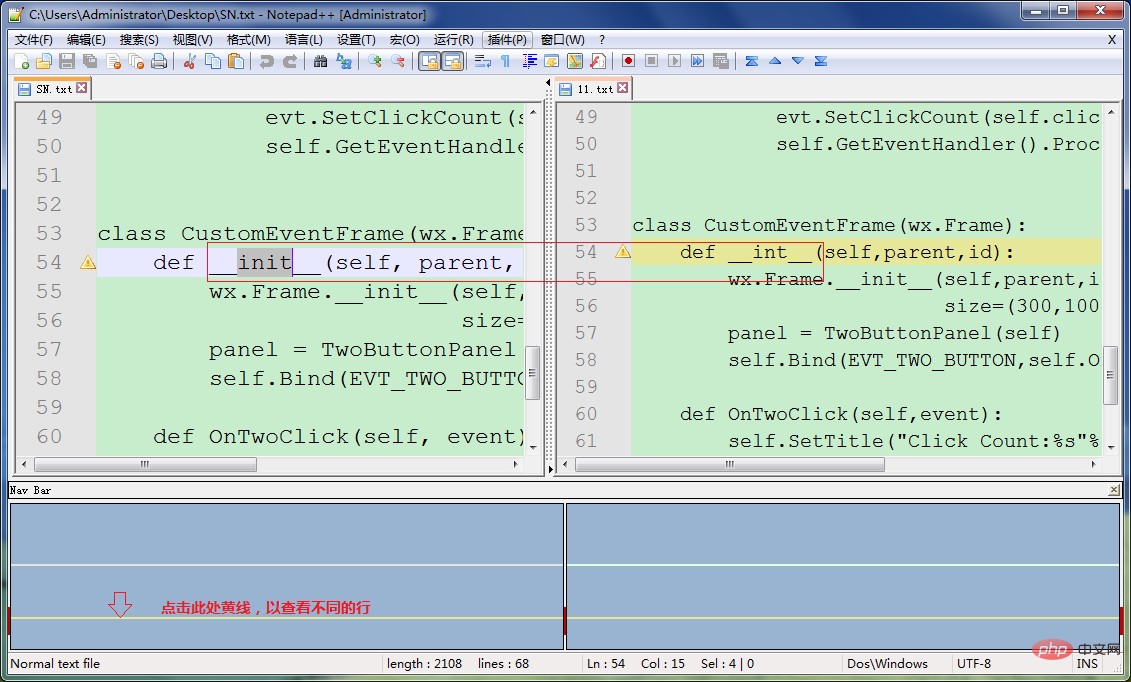Open the 文件(F) file menu

click(34, 40)
